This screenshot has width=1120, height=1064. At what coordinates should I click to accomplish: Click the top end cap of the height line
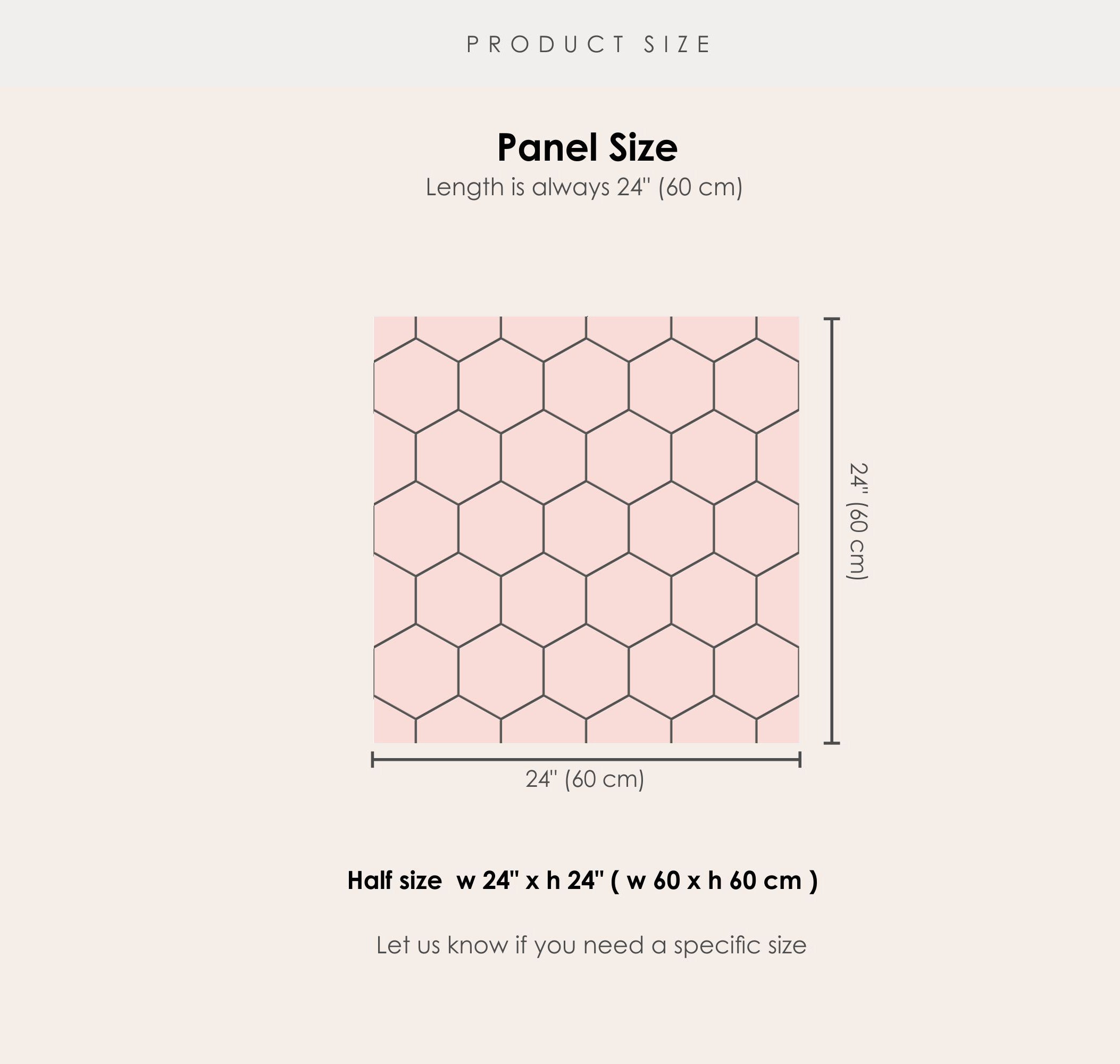pyautogui.click(x=831, y=319)
